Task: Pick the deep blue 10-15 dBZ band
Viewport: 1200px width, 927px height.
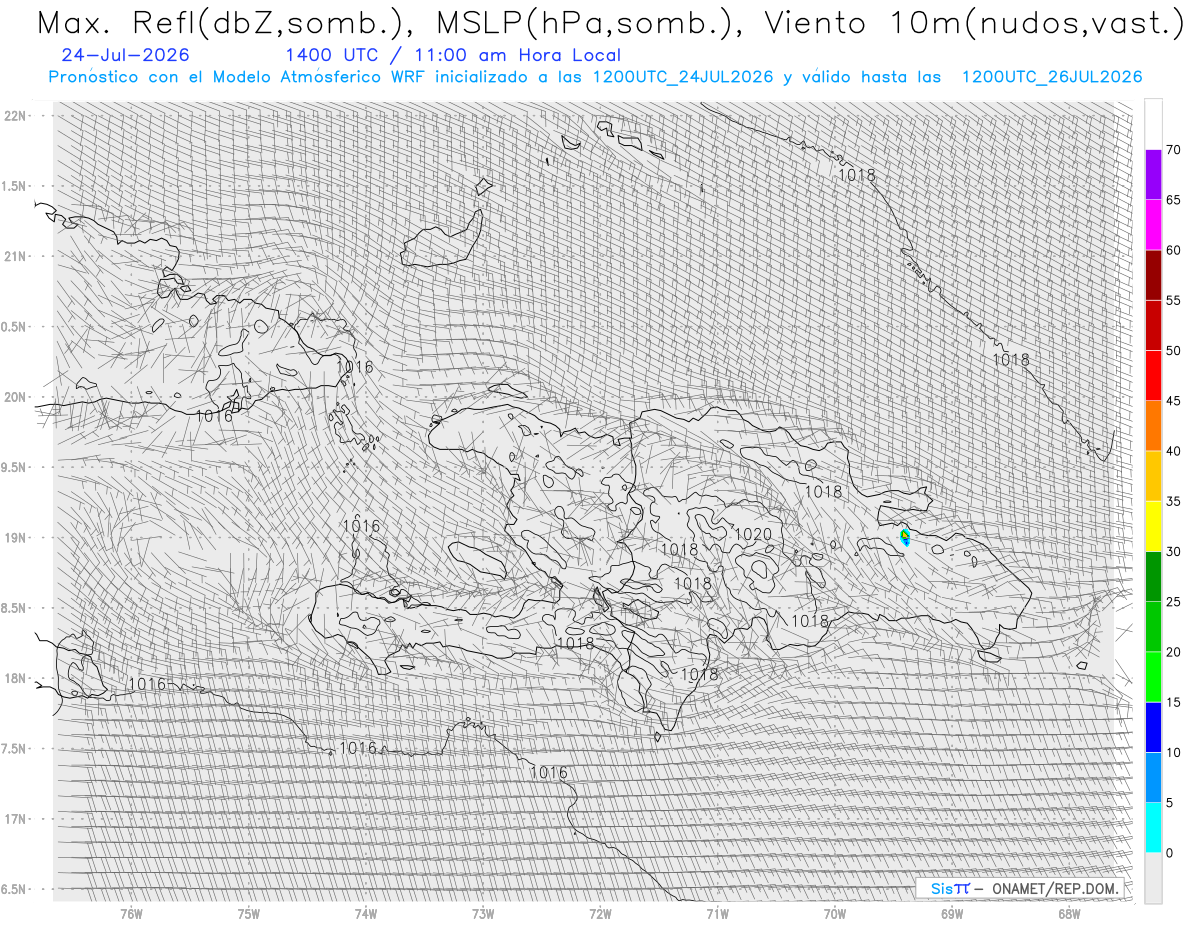Action: tap(1153, 727)
